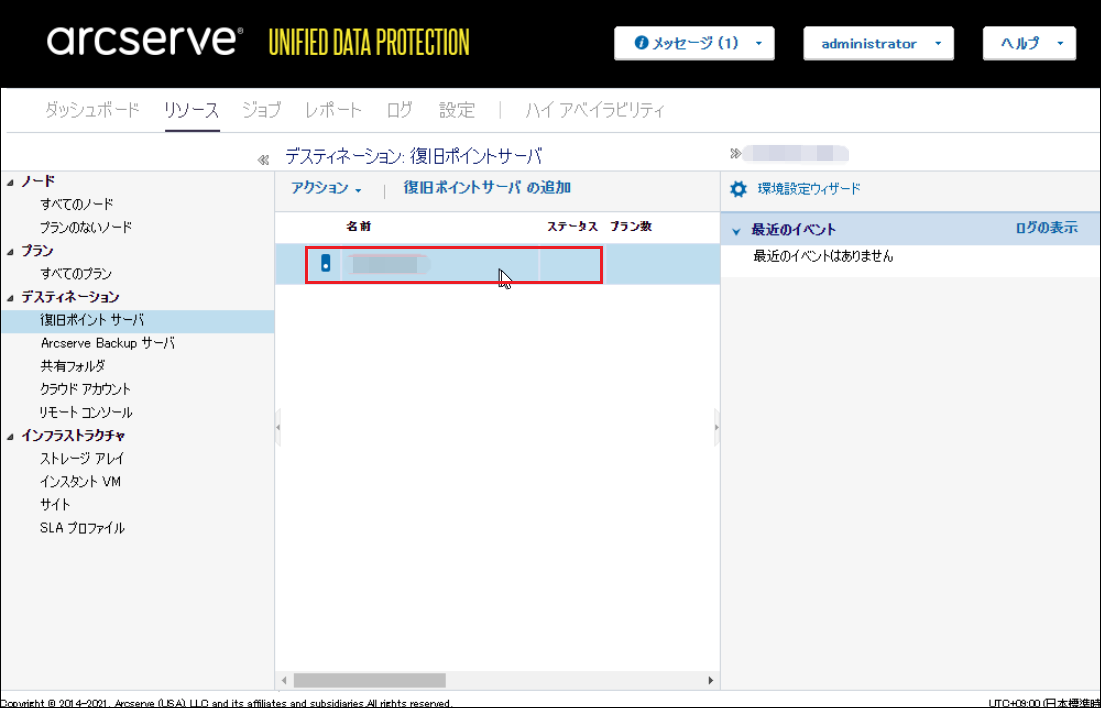Collapse the ノード tree section
This screenshot has width=1101, height=708.
point(11,182)
